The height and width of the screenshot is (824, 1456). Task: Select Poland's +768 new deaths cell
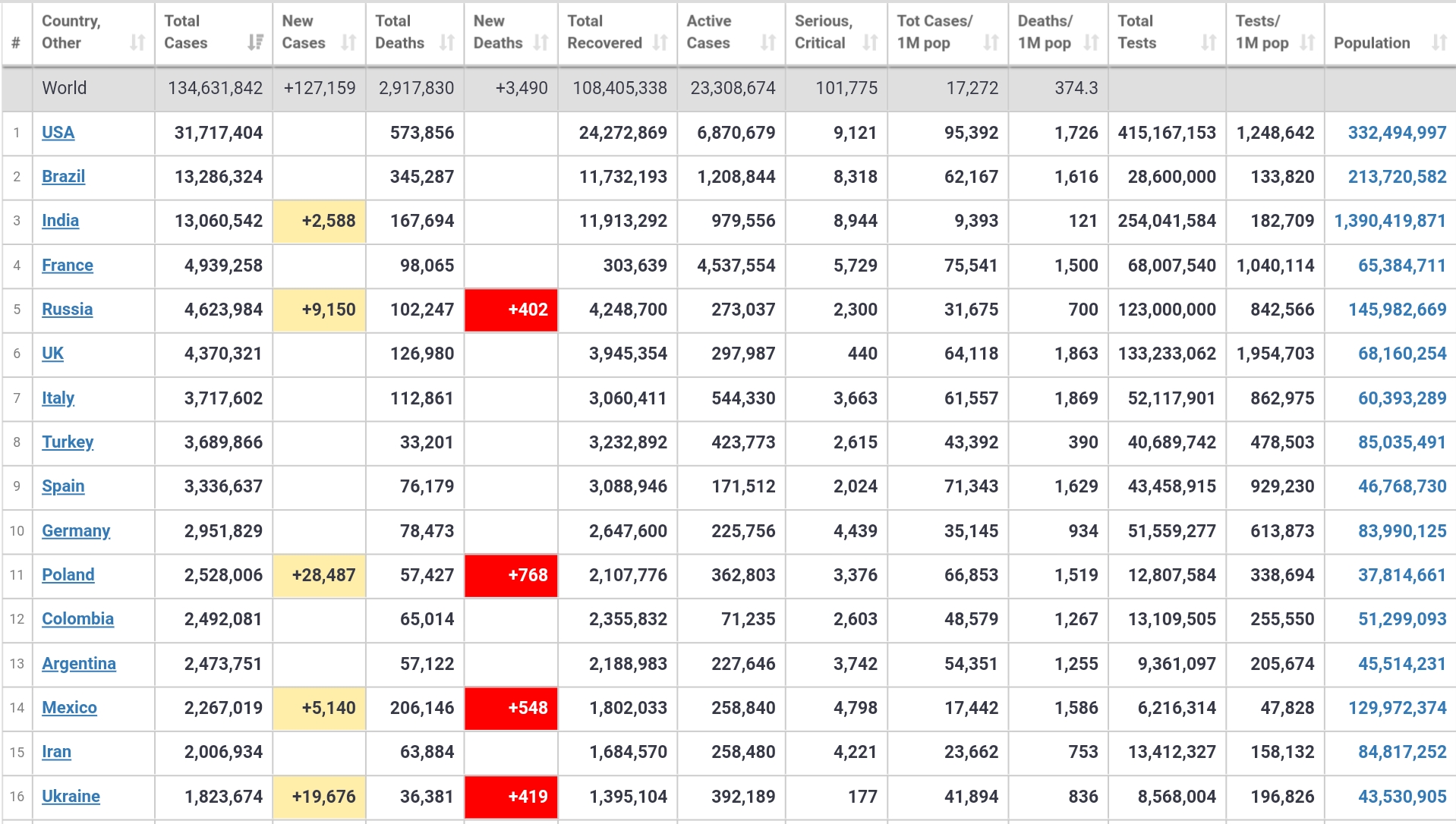[x=511, y=575]
